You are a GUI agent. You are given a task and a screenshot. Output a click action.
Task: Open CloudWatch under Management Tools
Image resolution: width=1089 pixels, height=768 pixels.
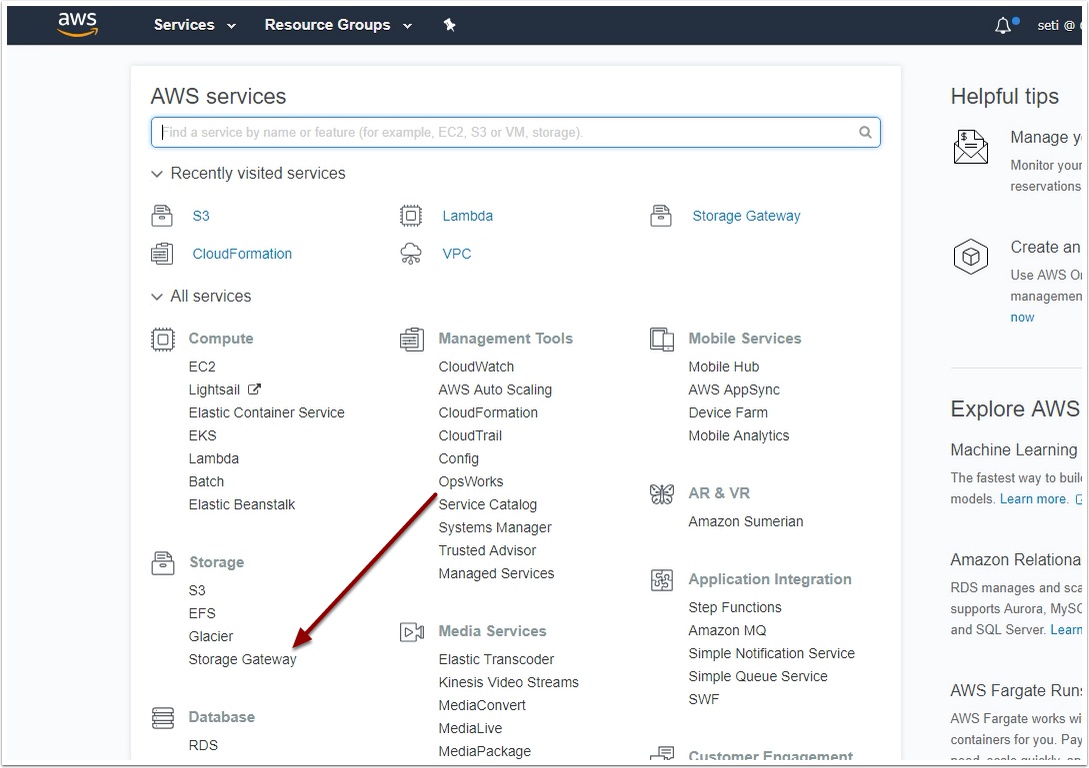tap(476, 367)
